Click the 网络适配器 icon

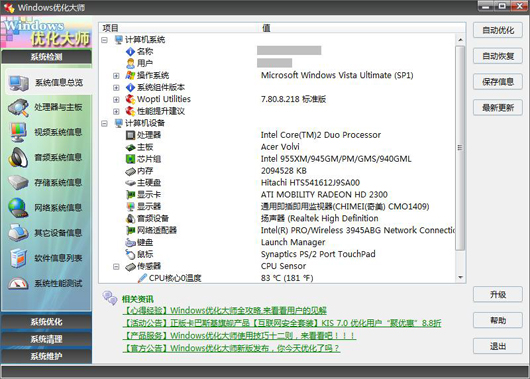[x=130, y=231]
